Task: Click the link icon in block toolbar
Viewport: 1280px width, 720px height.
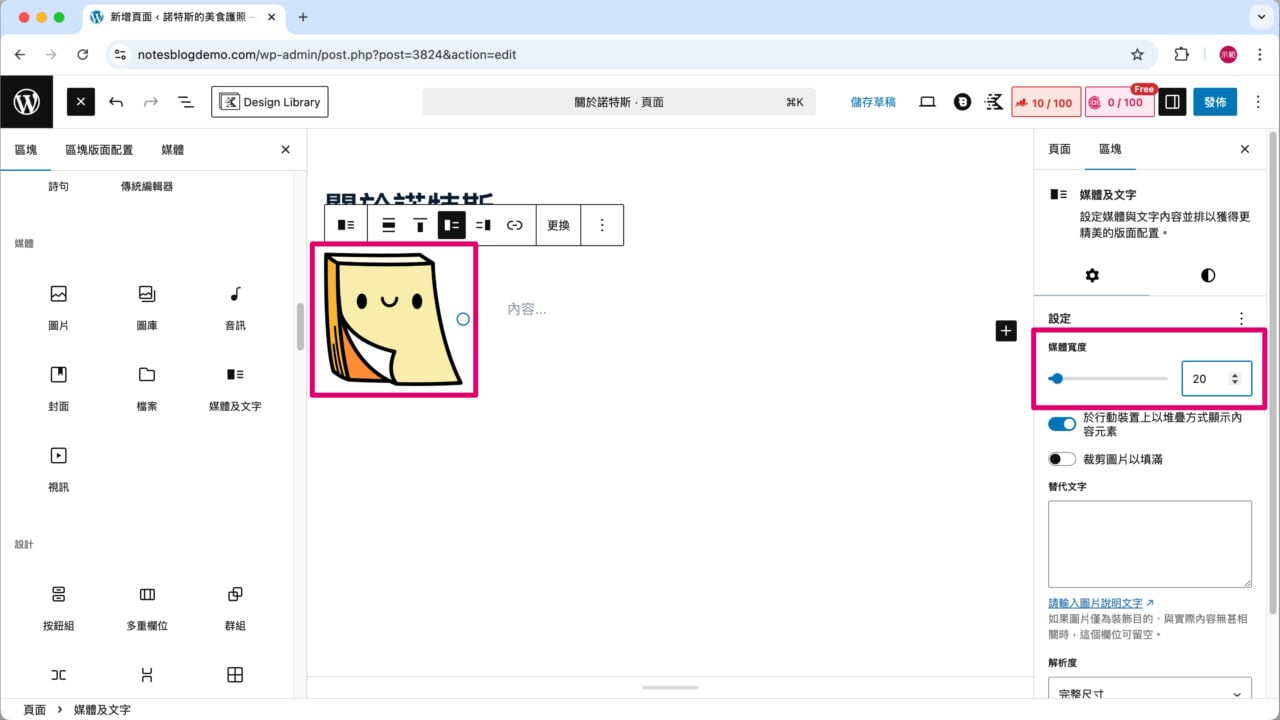Action: [514, 225]
